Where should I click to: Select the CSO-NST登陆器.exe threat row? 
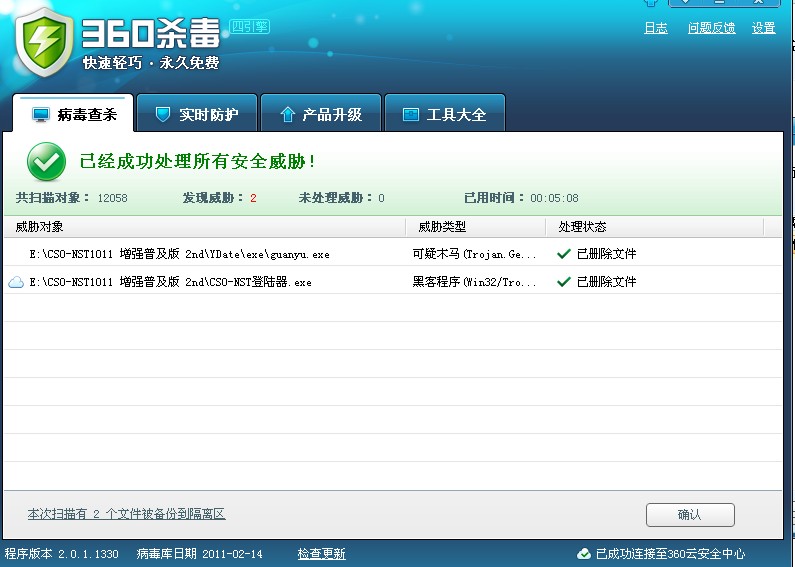(x=392, y=281)
